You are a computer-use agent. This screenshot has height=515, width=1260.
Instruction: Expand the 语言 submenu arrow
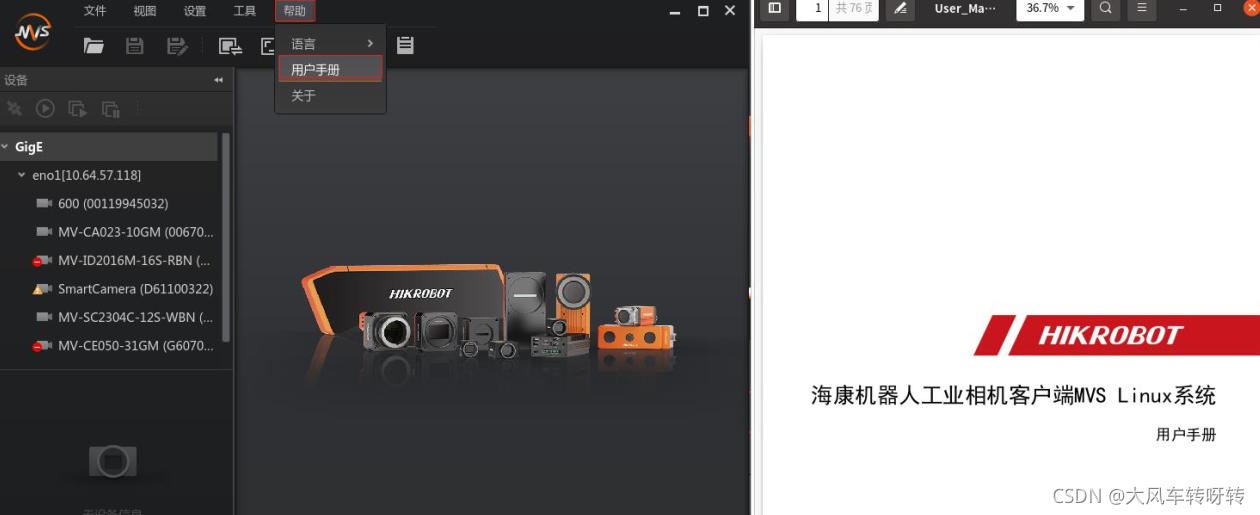pos(370,44)
